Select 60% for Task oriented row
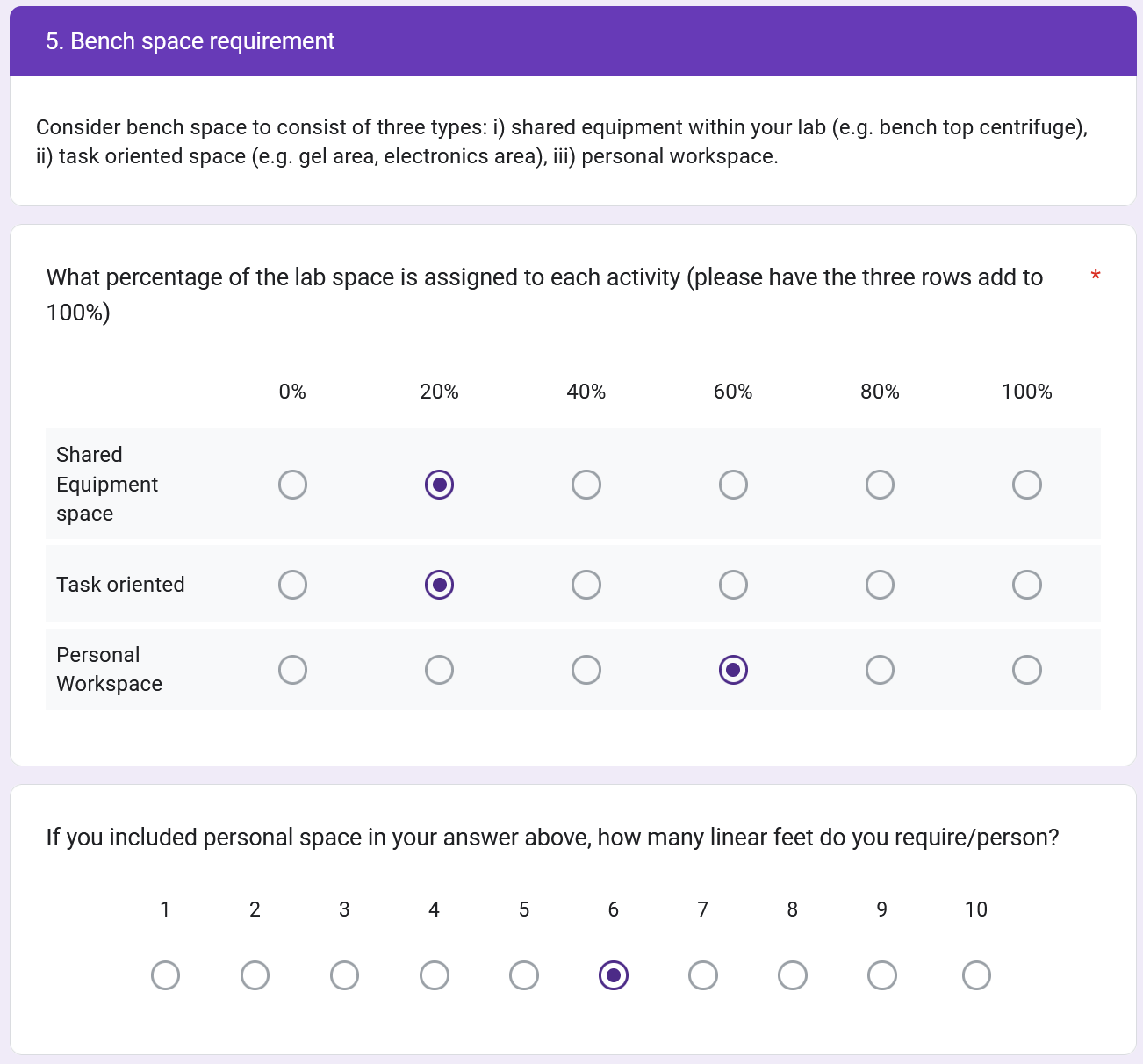 pyautogui.click(x=733, y=585)
